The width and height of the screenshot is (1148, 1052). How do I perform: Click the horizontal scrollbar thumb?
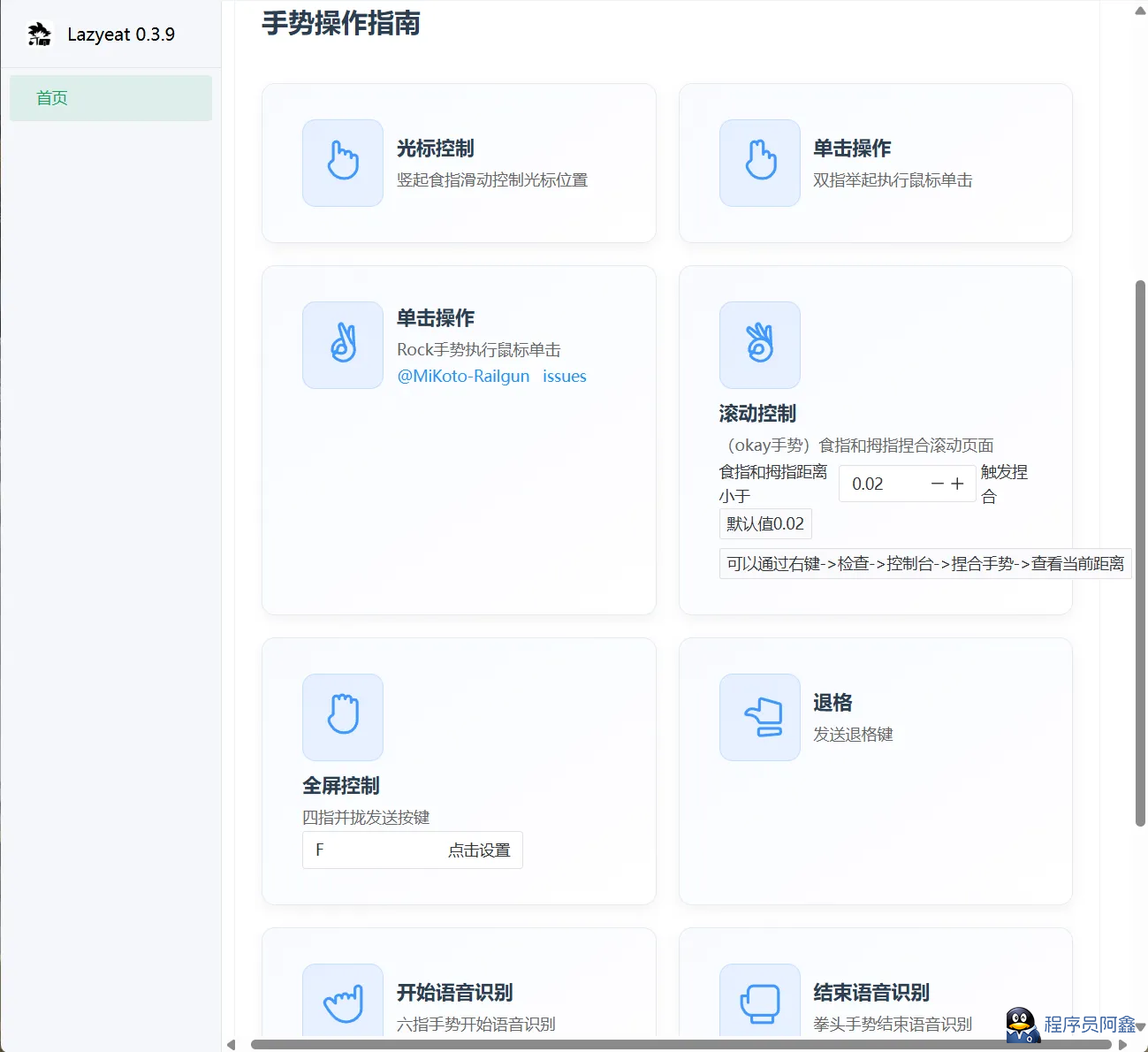point(680,1044)
